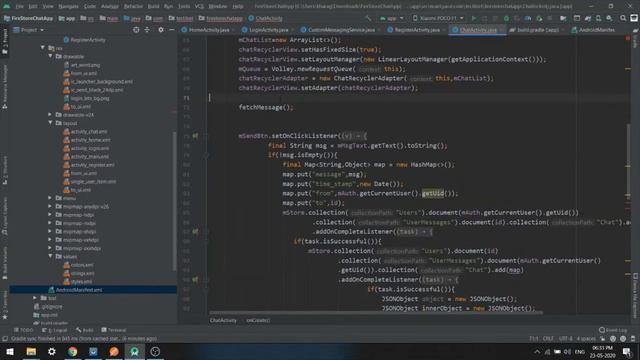Open the app run configuration dropdown
The image size is (640, 360).
point(391,18)
